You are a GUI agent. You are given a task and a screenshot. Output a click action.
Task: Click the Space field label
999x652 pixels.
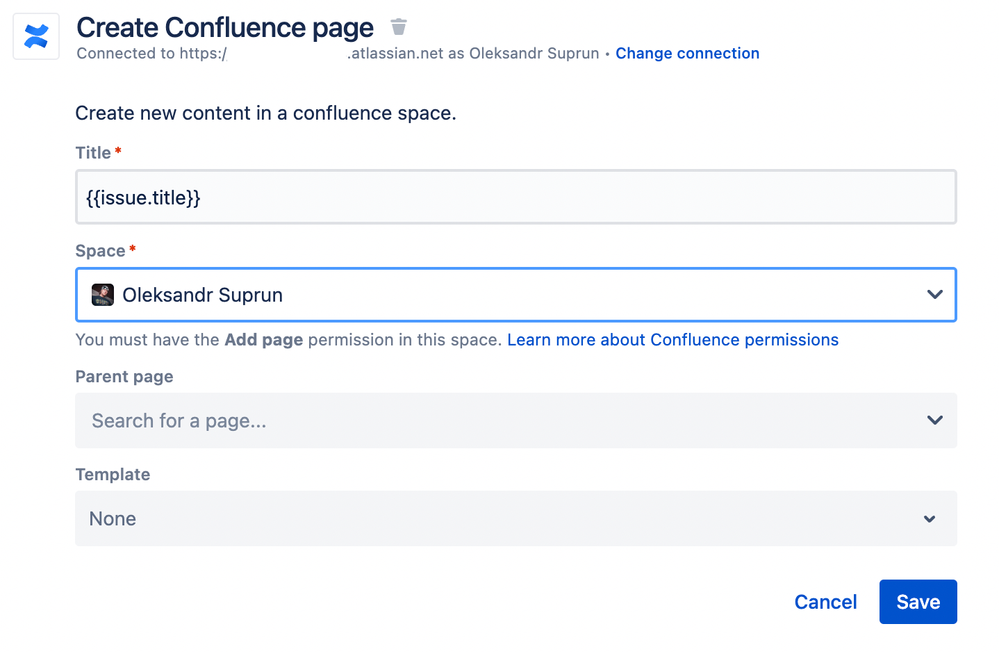point(100,251)
